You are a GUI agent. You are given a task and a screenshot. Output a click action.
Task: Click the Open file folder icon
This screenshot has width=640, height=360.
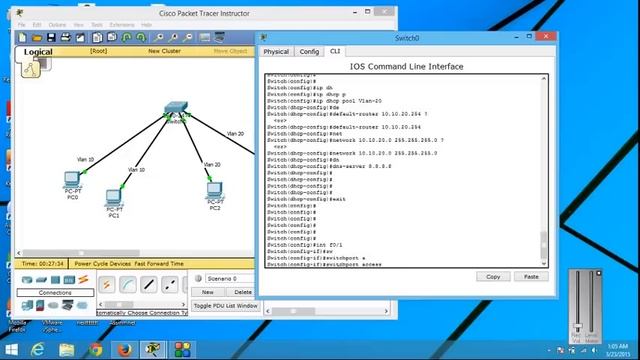tap(37, 38)
